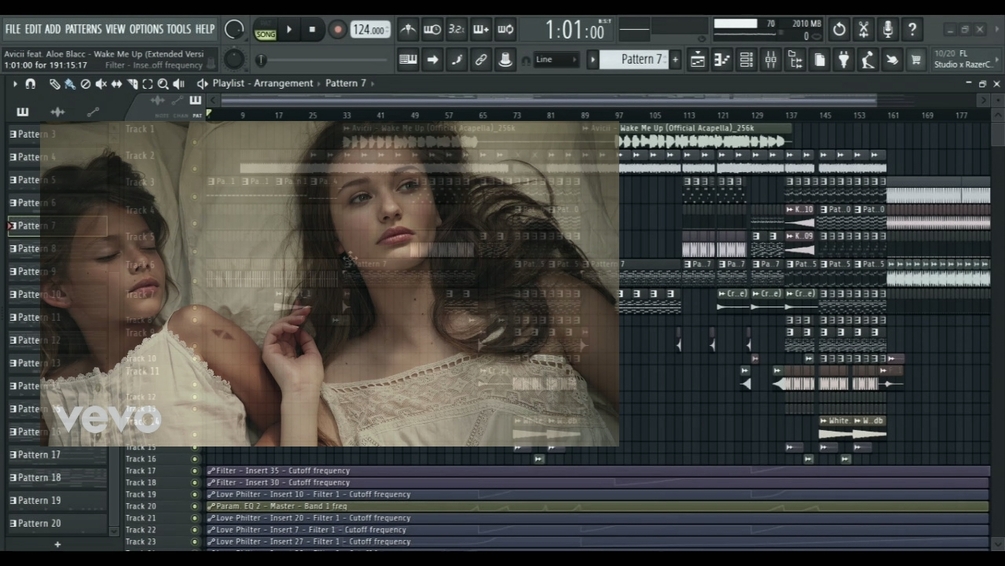Screen dimensions: 1005x566
Task: Toggle loop recording icon
Action: coord(505,29)
